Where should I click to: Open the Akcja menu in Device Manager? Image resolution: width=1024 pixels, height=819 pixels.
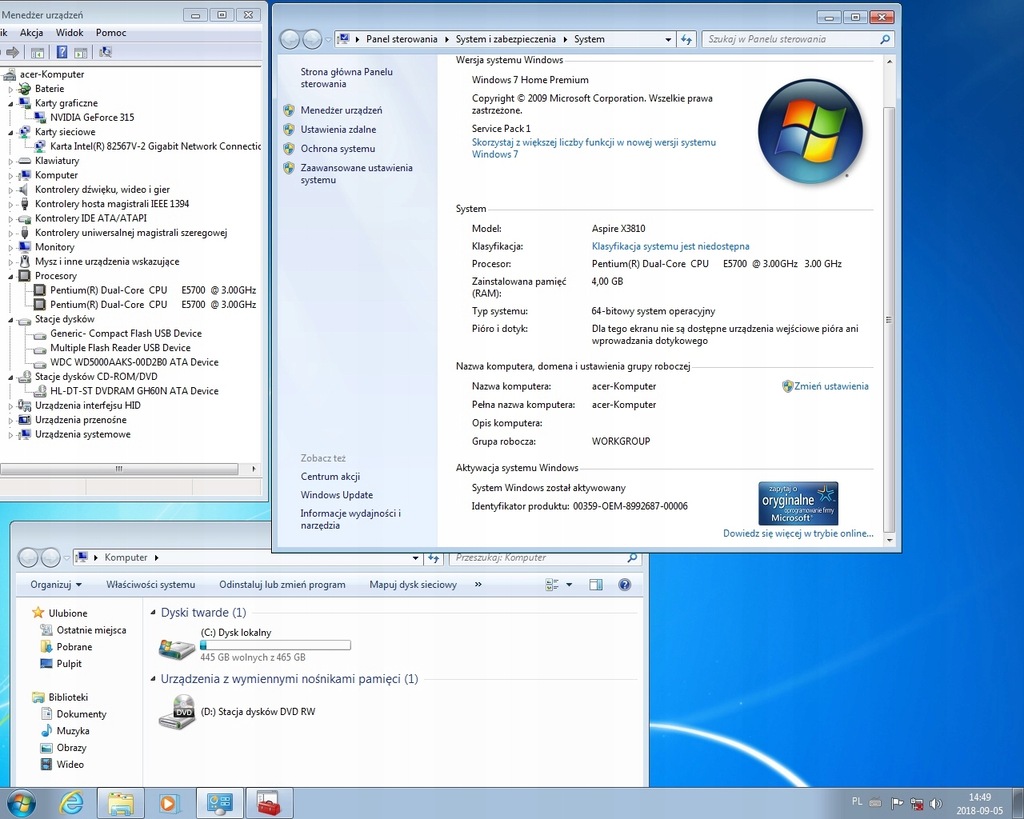point(31,33)
